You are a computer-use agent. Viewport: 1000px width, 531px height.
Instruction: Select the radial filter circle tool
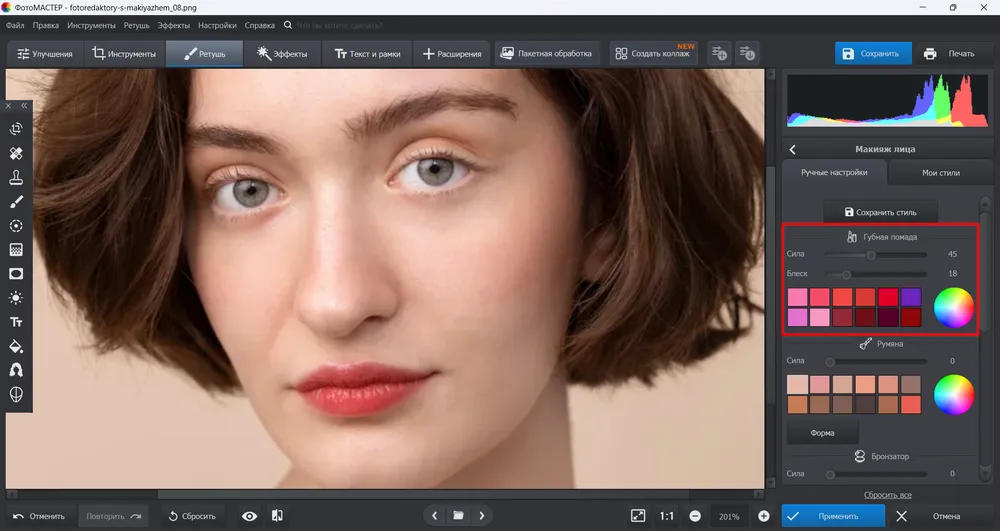pos(16,226)
